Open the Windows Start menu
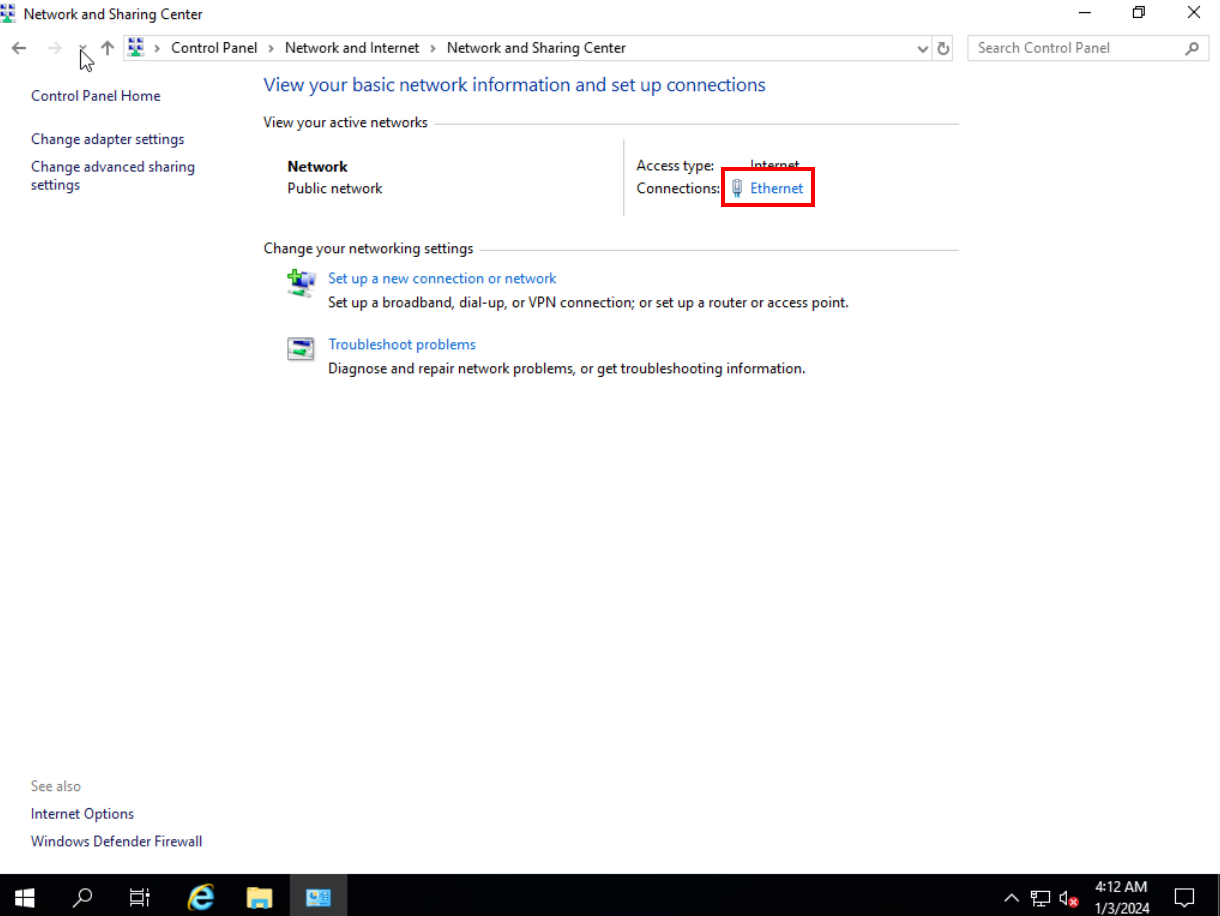Screen dimensions: 1220x916 coord(24,897)
